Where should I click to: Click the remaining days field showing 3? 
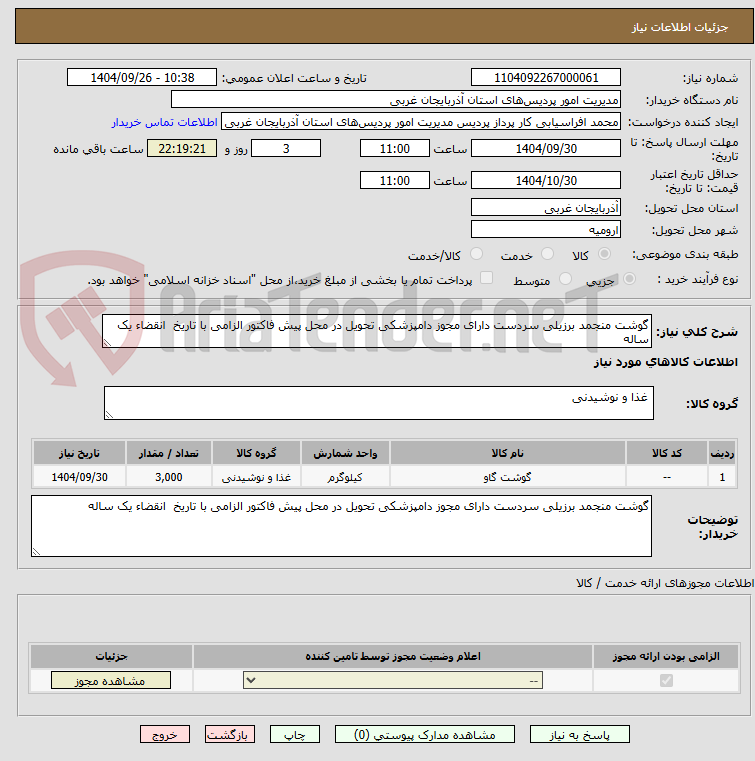[286, 149]
